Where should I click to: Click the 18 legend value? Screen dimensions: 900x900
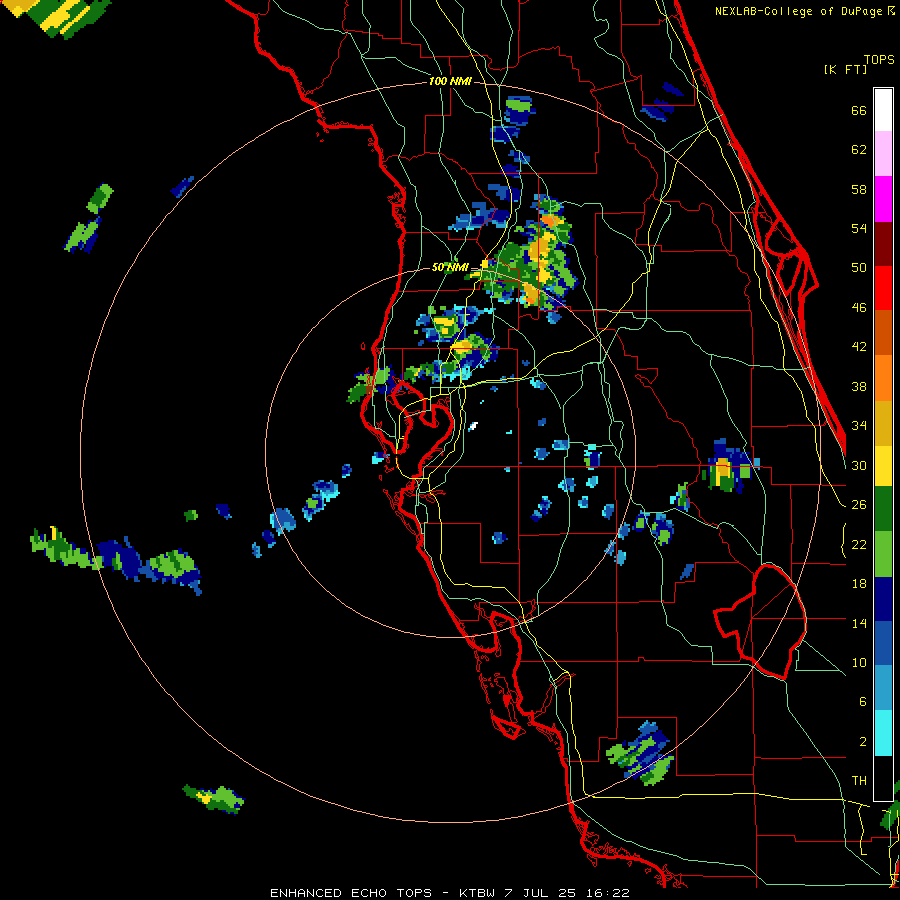click(x=859, y=584)
